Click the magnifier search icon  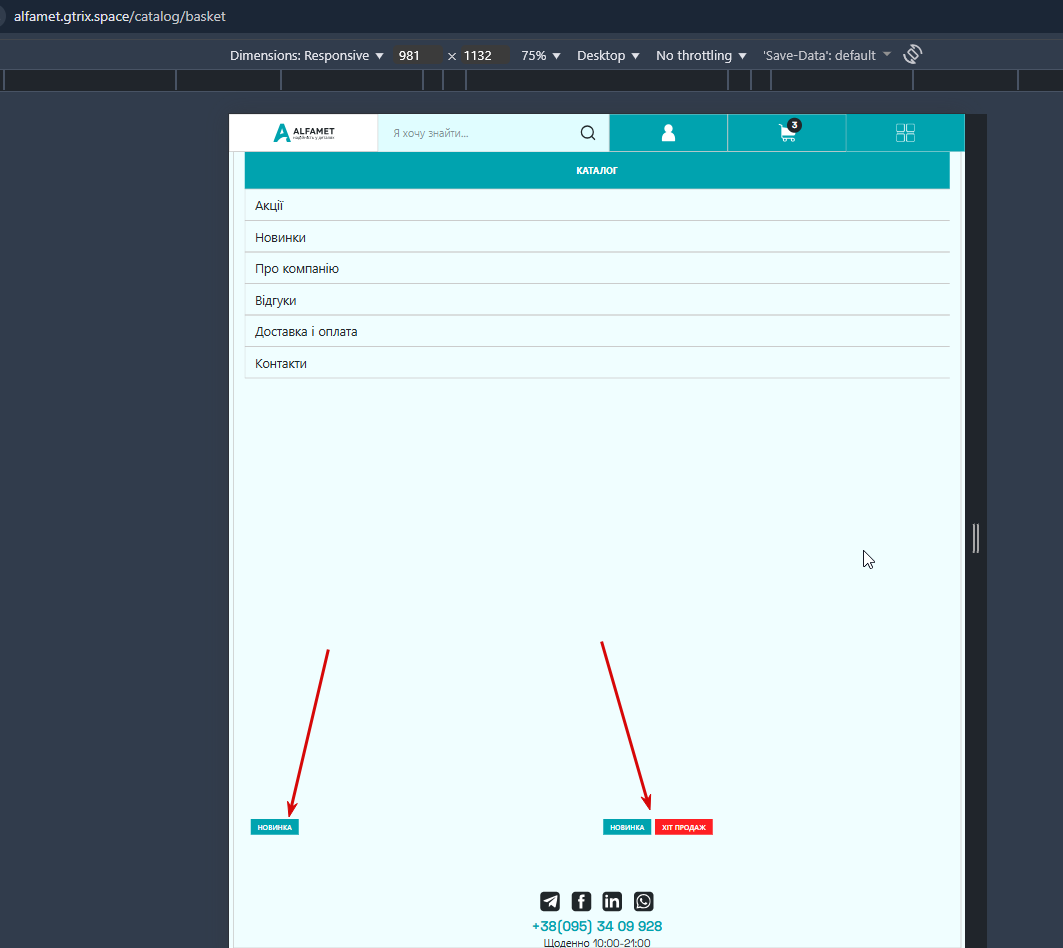588,133
